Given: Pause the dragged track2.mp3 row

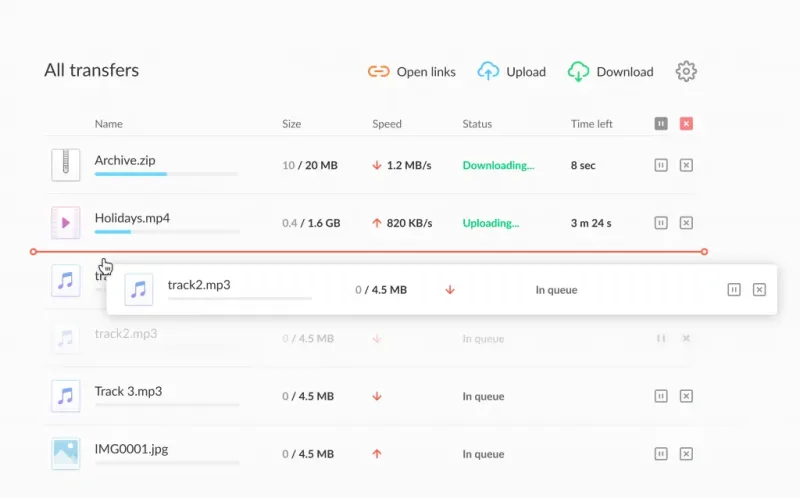Looking at the screenshot, I should pos(734,290).
